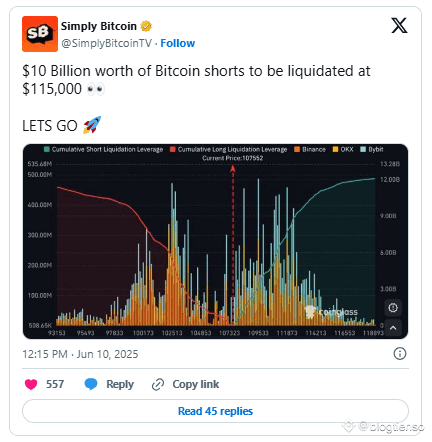
Task: Click the X logo icon
Action: click(399, 26)
